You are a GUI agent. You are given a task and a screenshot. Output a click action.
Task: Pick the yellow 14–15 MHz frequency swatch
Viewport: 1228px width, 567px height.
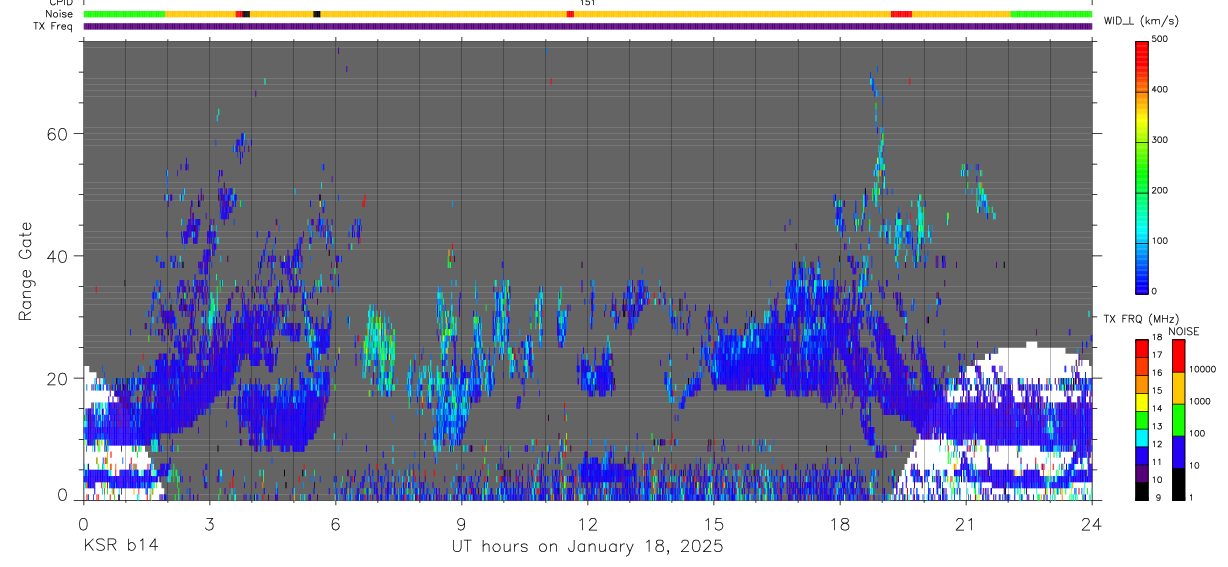[x=1142, y=401]
